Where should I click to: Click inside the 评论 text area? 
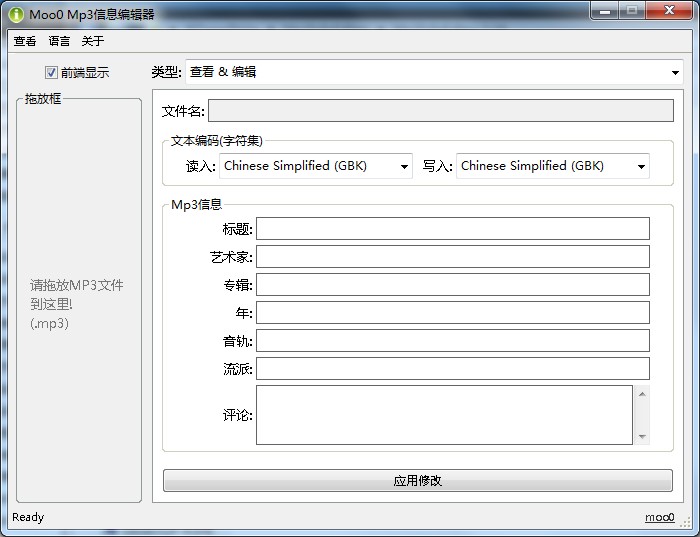coord(444,415)
